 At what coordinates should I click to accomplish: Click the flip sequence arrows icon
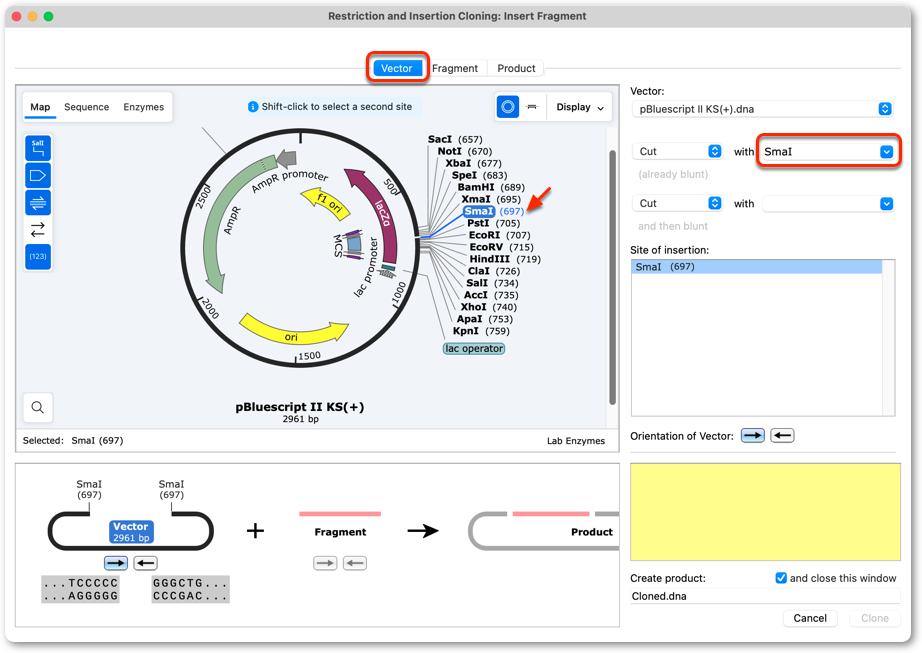coord(38,229)
